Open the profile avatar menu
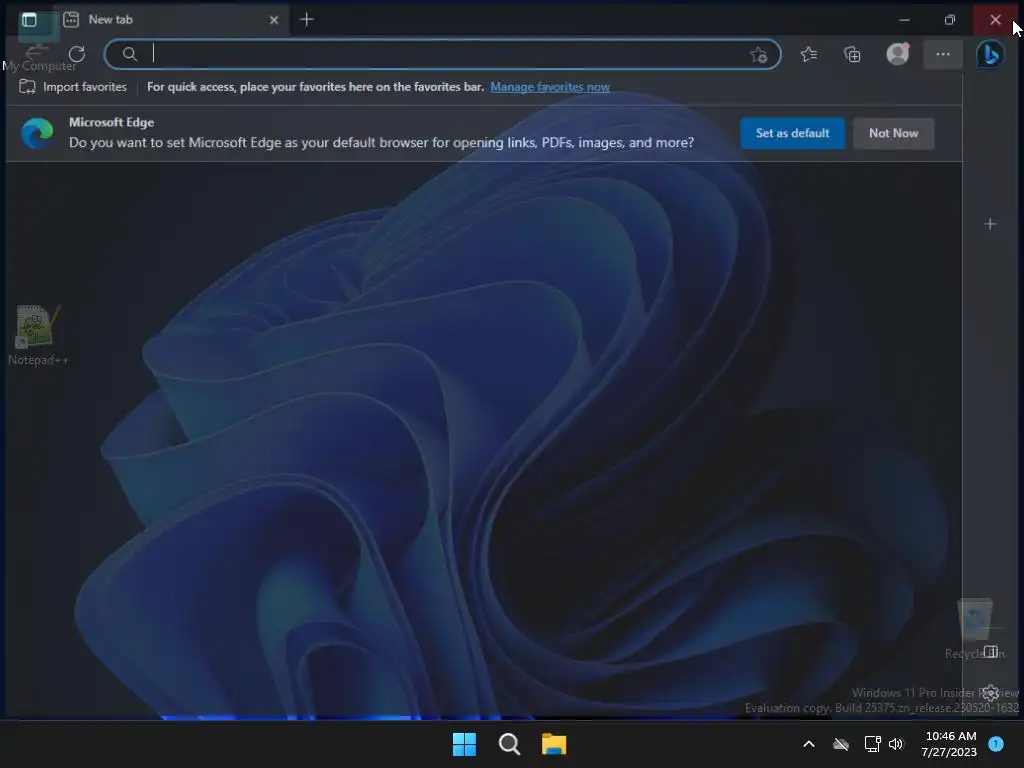 pyautogui.click(x=898, y=54)
